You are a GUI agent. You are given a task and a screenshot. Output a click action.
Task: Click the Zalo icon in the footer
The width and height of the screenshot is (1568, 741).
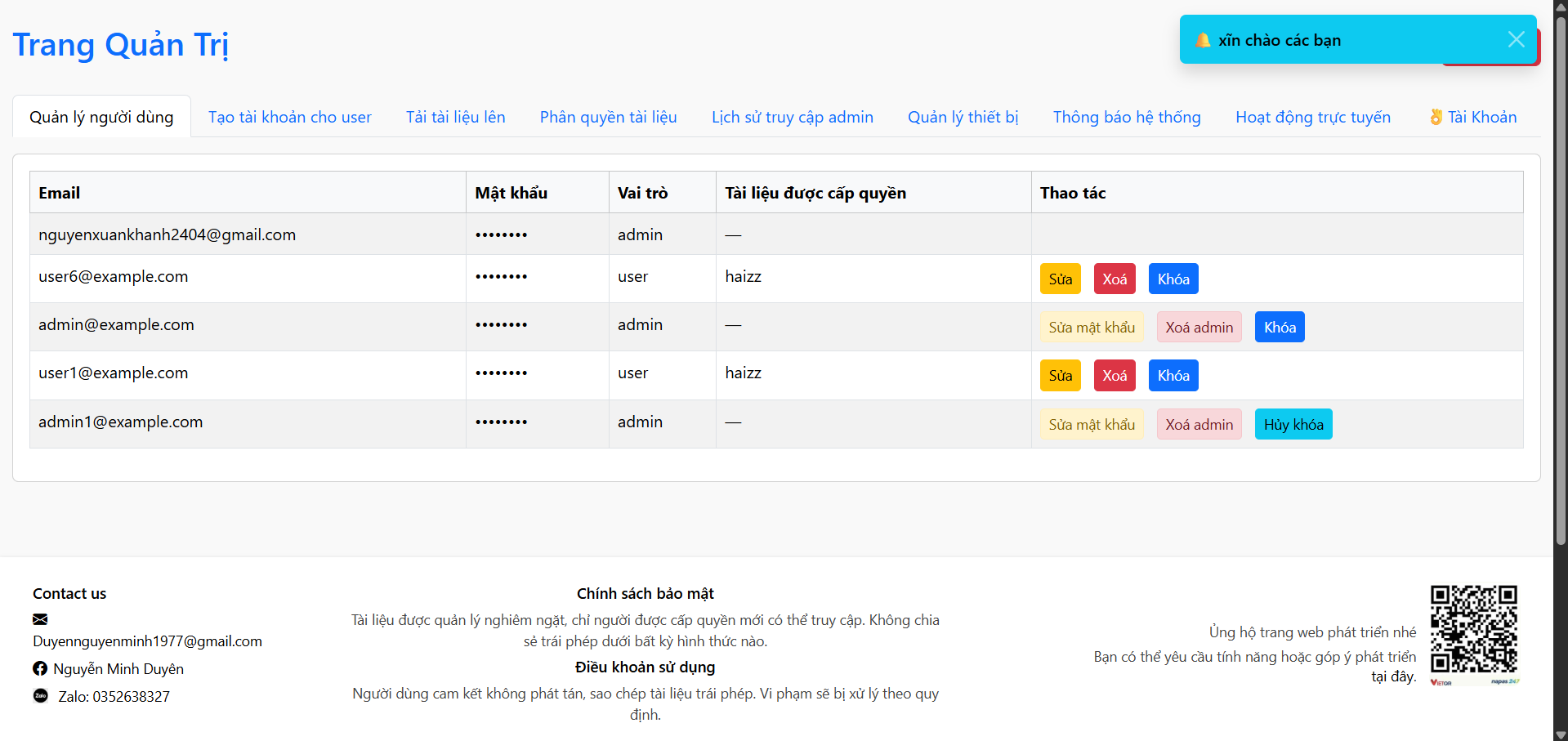pos(41,696)
